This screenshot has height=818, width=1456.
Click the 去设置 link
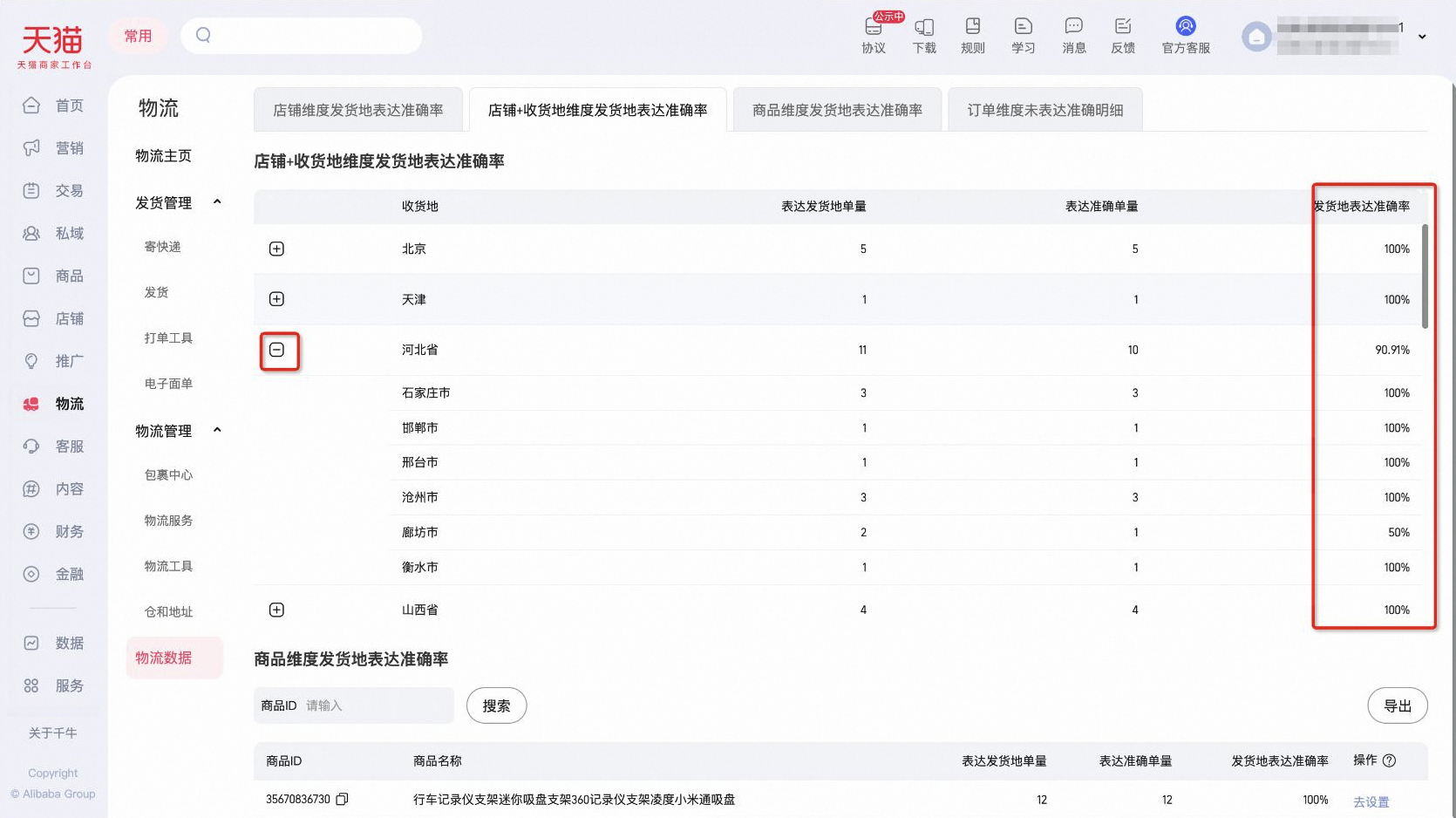click(x=1371, y=801)
